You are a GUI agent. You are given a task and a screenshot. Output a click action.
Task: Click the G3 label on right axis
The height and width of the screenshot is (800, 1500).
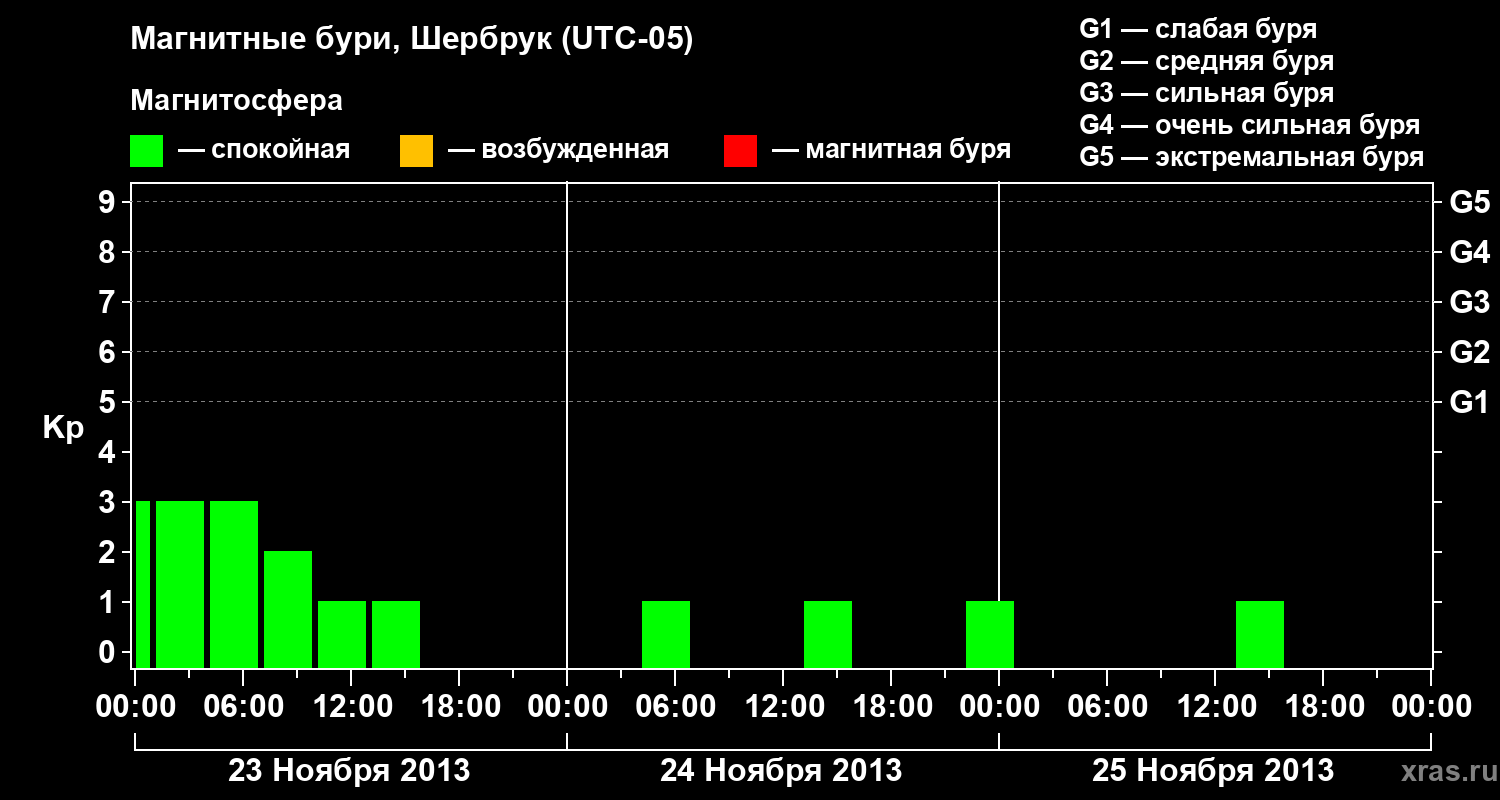click(1470, 303)
